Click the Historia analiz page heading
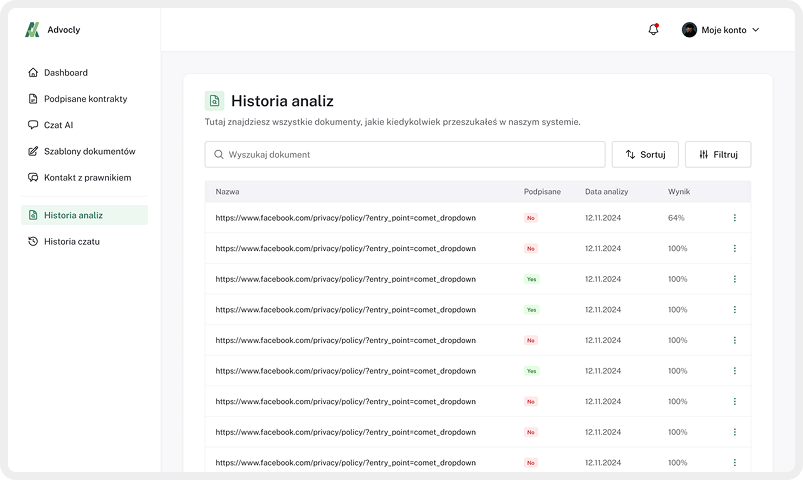Screen dimensions: 803x480 pos(282,101)
